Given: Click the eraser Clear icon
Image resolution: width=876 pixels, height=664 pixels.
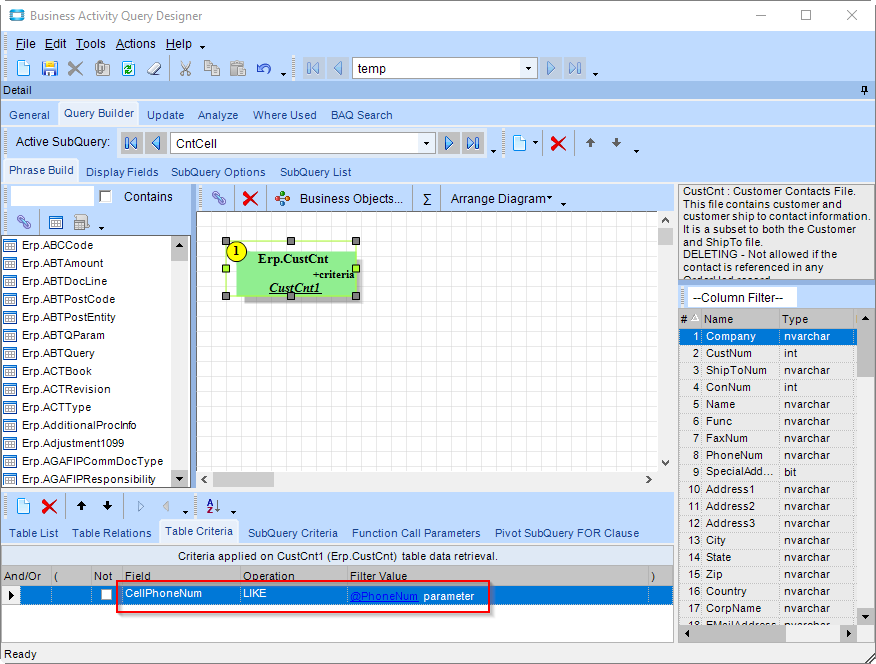Looking at the screenshot, I should point(154,69).
